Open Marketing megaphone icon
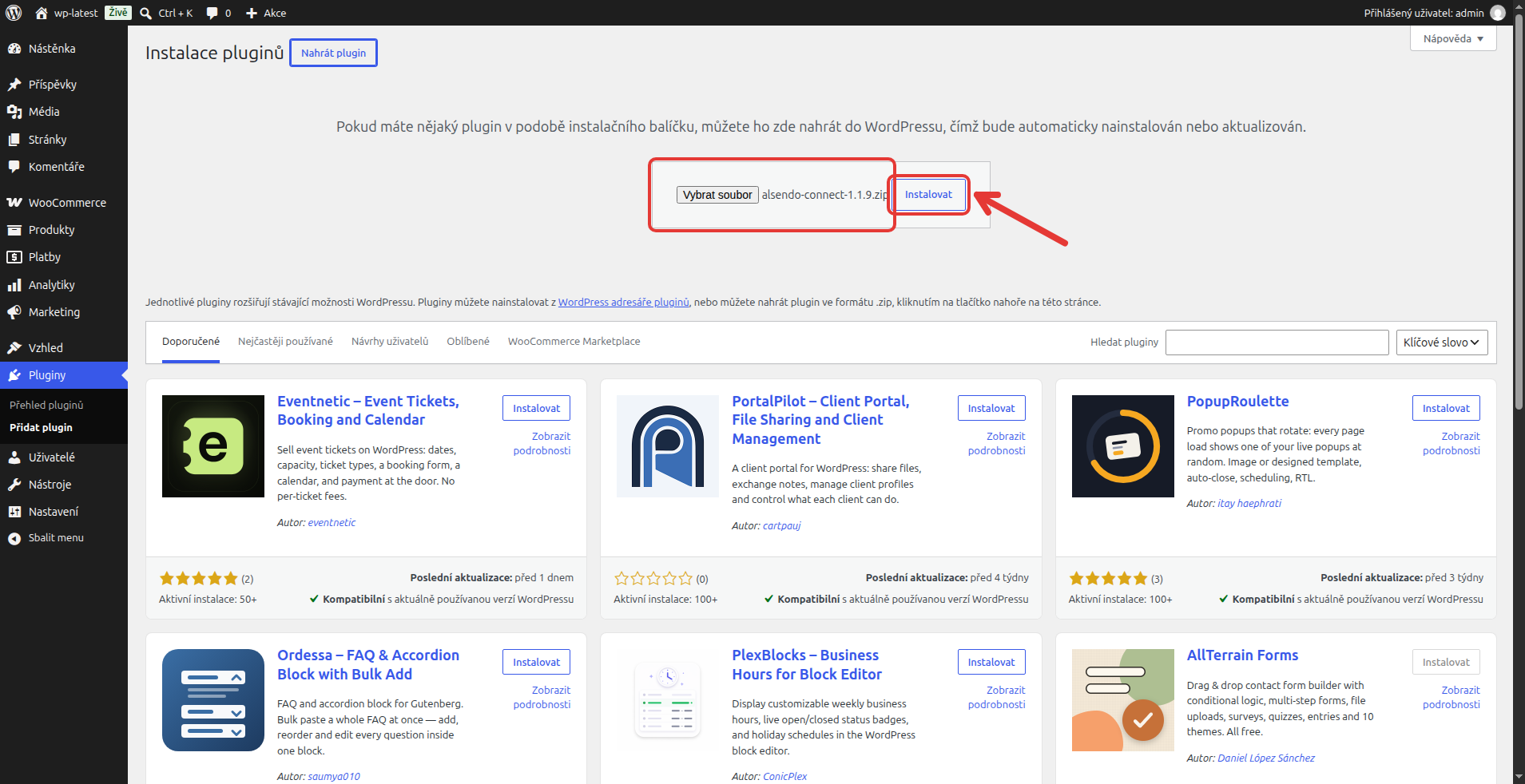This screenshot has height=784, width=1525. 14,312
